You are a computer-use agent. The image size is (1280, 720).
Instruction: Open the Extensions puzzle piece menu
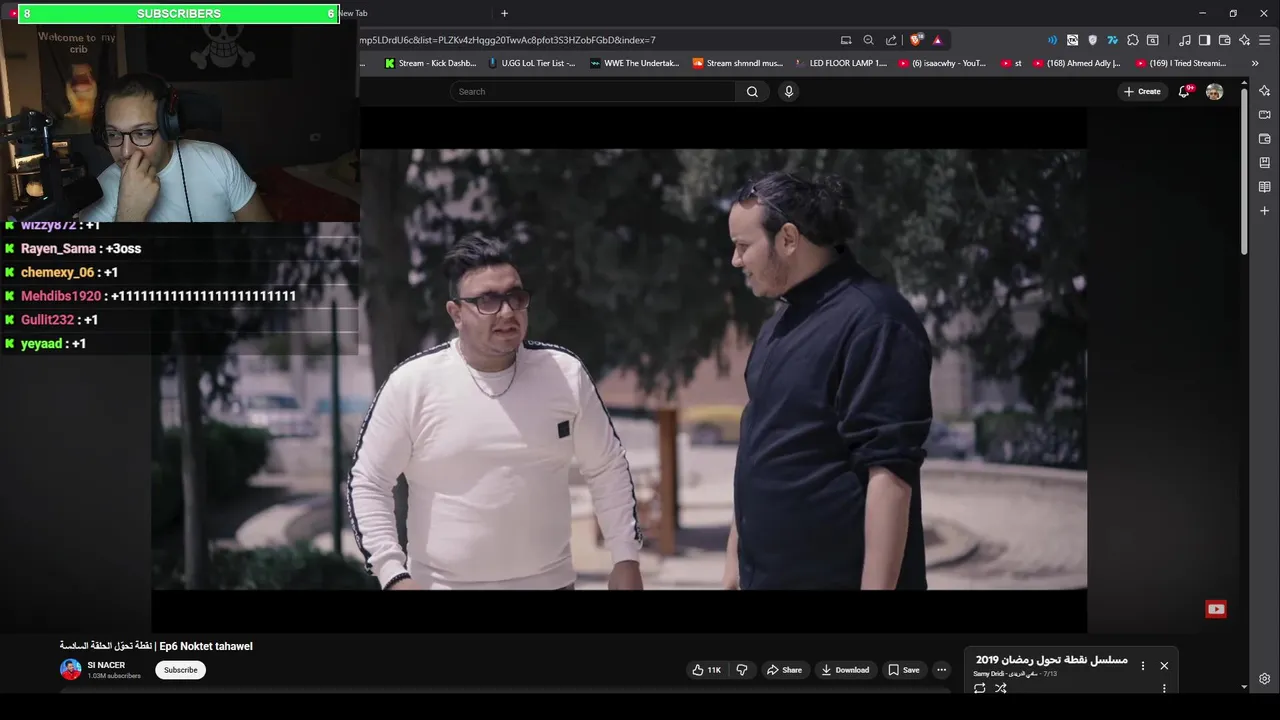[x=1132, y=40]
